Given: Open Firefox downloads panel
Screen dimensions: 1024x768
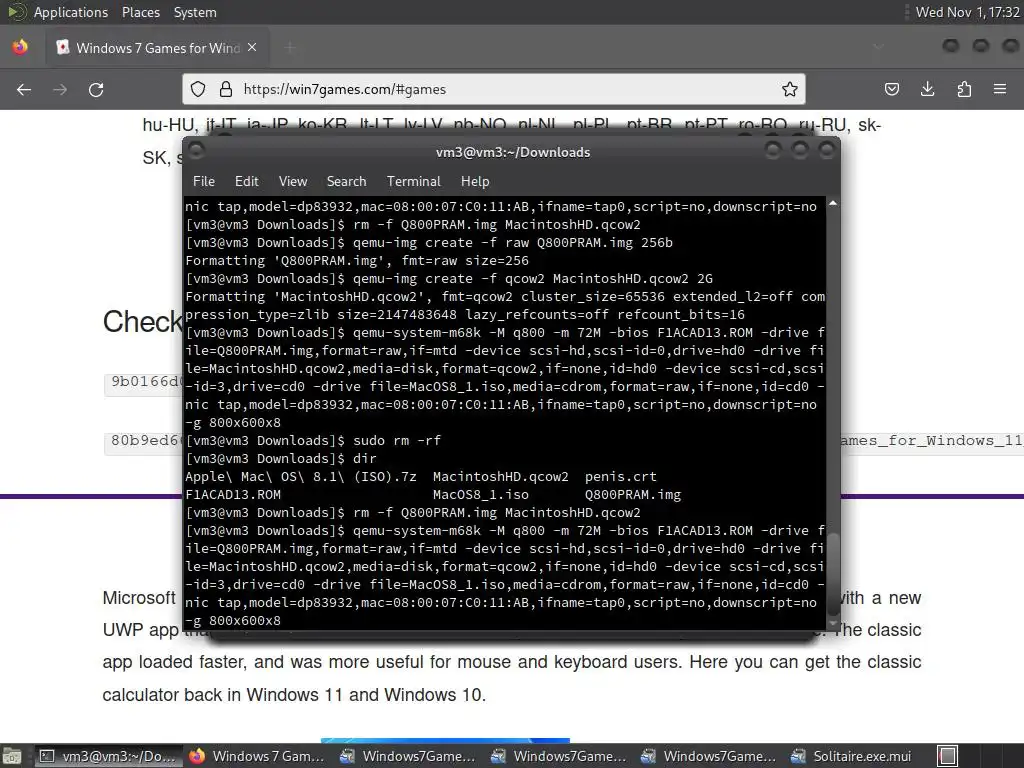Looking at the screenshot, I should 927,89.
